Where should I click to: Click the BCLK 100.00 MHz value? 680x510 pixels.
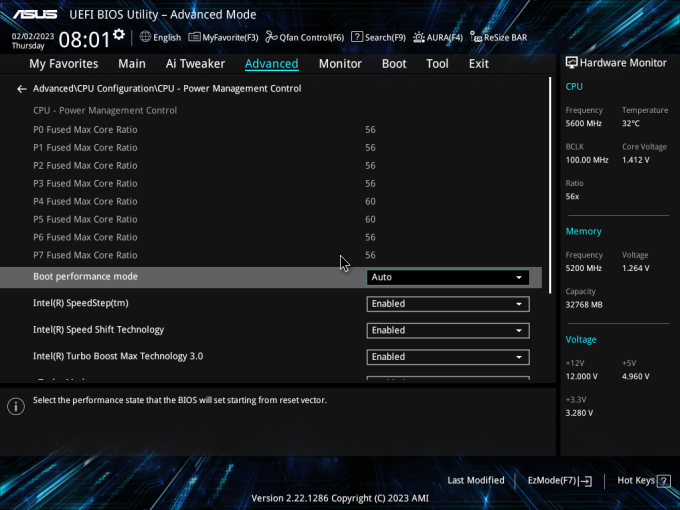tap(587, 160)
